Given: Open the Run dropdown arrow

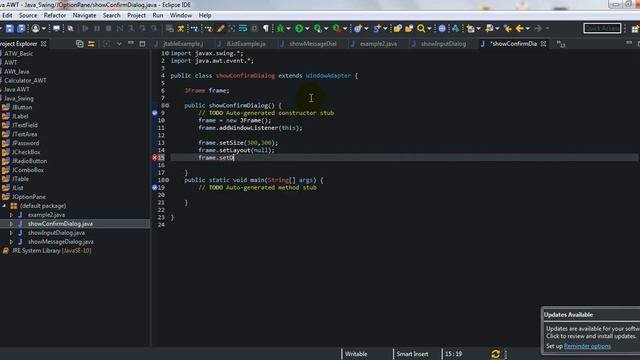Looking at the screenshot, I should 307,29.
